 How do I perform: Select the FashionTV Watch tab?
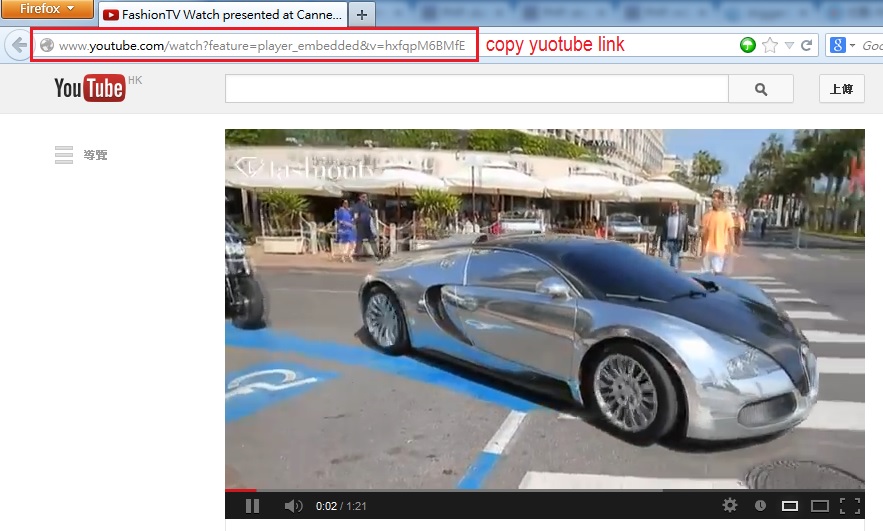(x=223, y=16)
